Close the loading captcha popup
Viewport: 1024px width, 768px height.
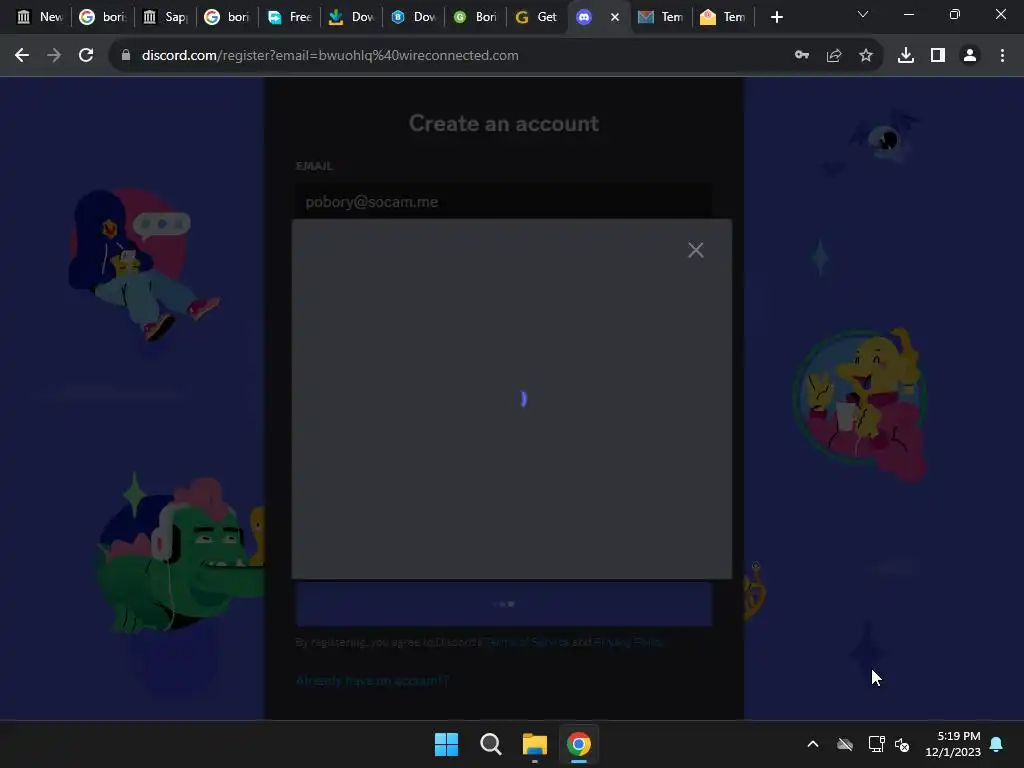tap(696, 250)
